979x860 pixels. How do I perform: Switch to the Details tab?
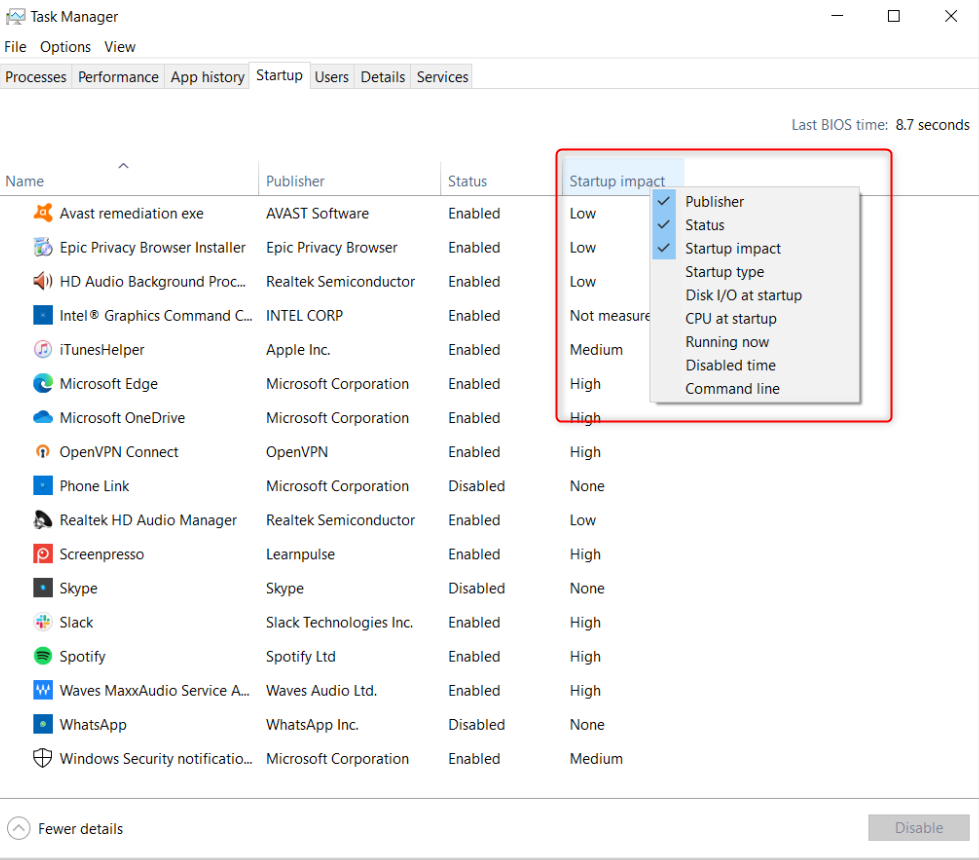383,77
